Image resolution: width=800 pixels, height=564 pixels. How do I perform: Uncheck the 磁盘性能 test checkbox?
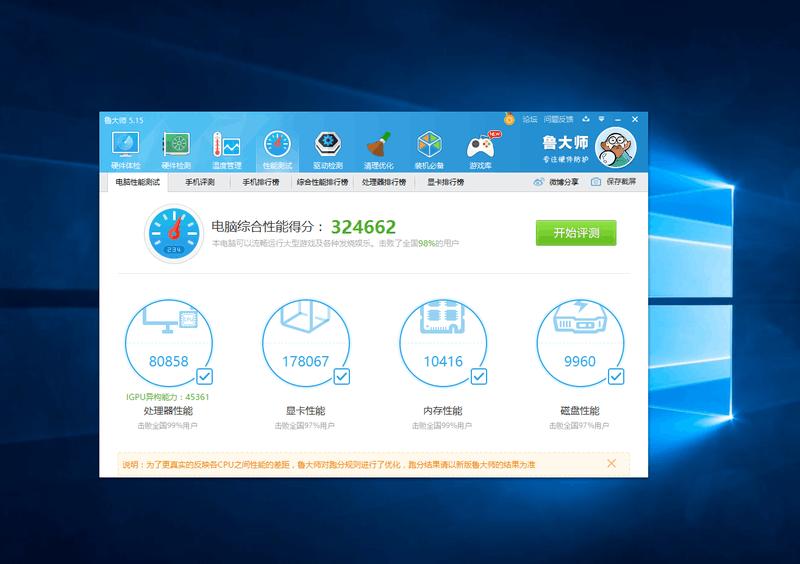tap(616, 377)
